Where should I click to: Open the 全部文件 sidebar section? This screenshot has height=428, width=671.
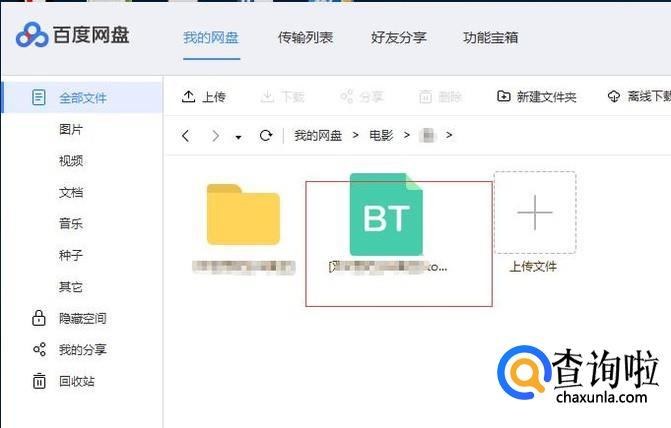point(82,98)
